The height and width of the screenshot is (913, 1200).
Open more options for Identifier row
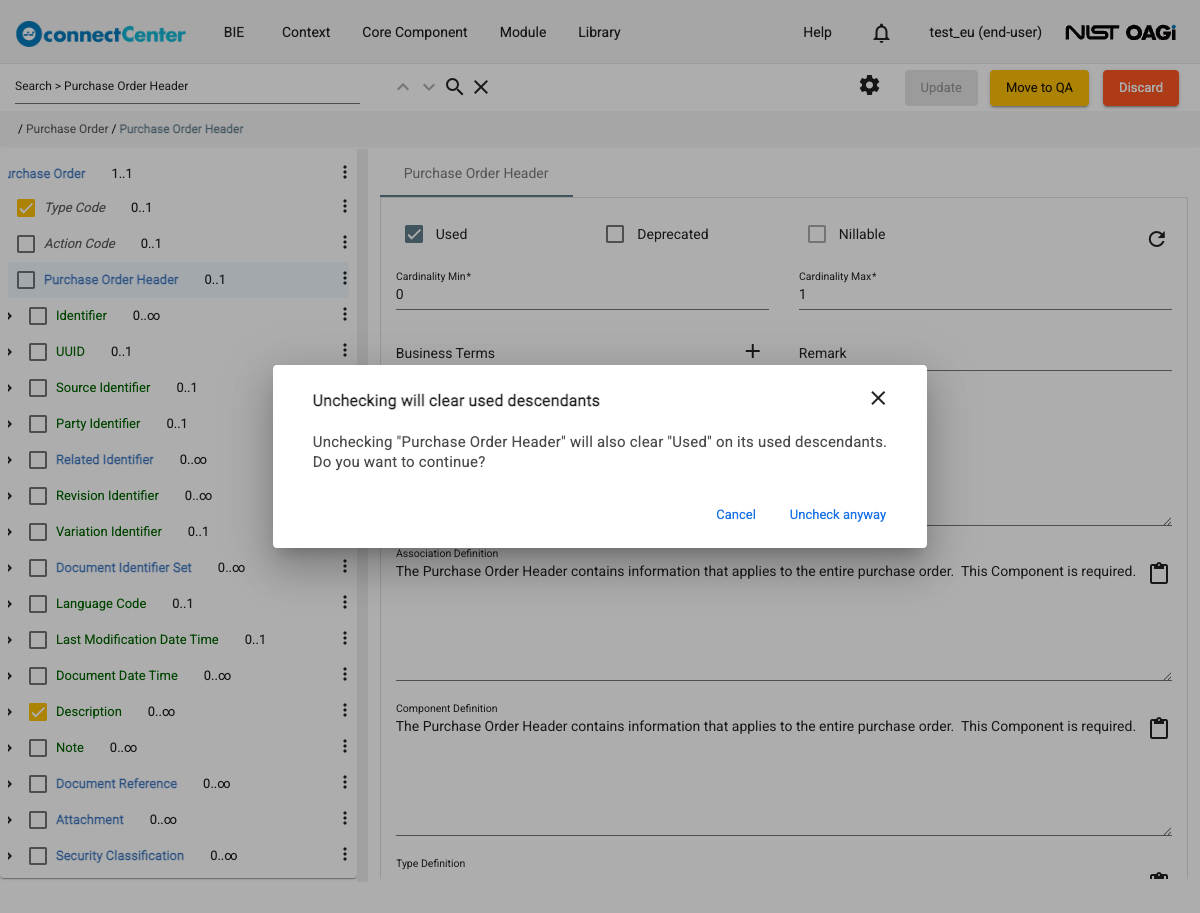click(345, 314)
